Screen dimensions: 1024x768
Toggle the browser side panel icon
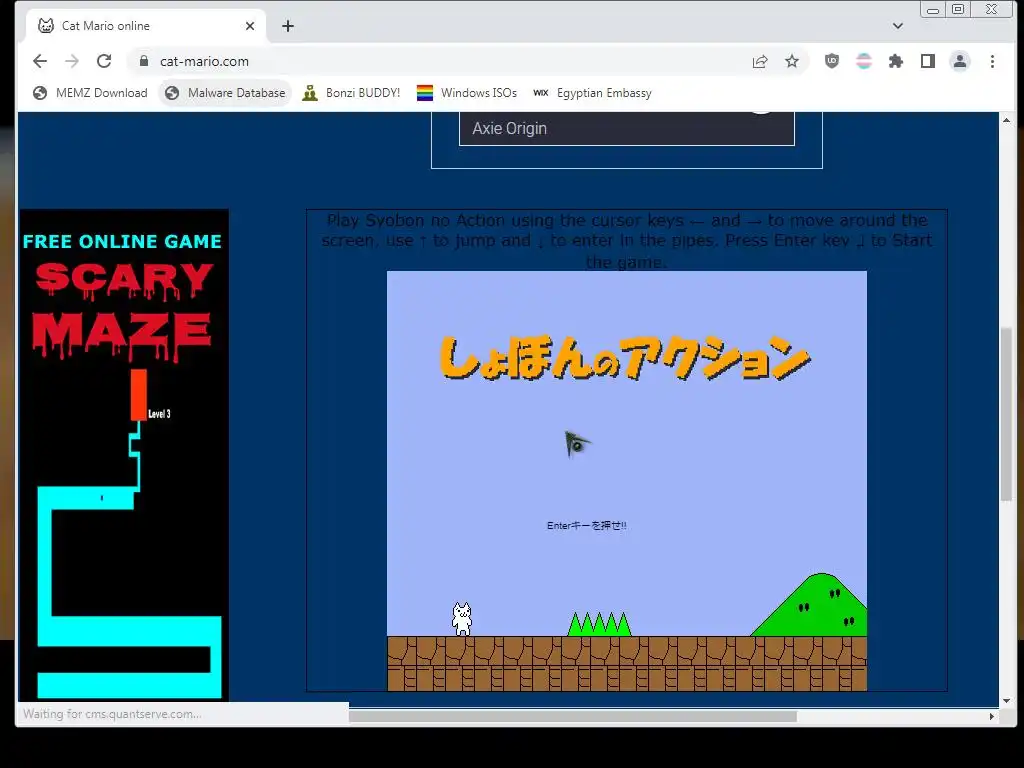927,61
